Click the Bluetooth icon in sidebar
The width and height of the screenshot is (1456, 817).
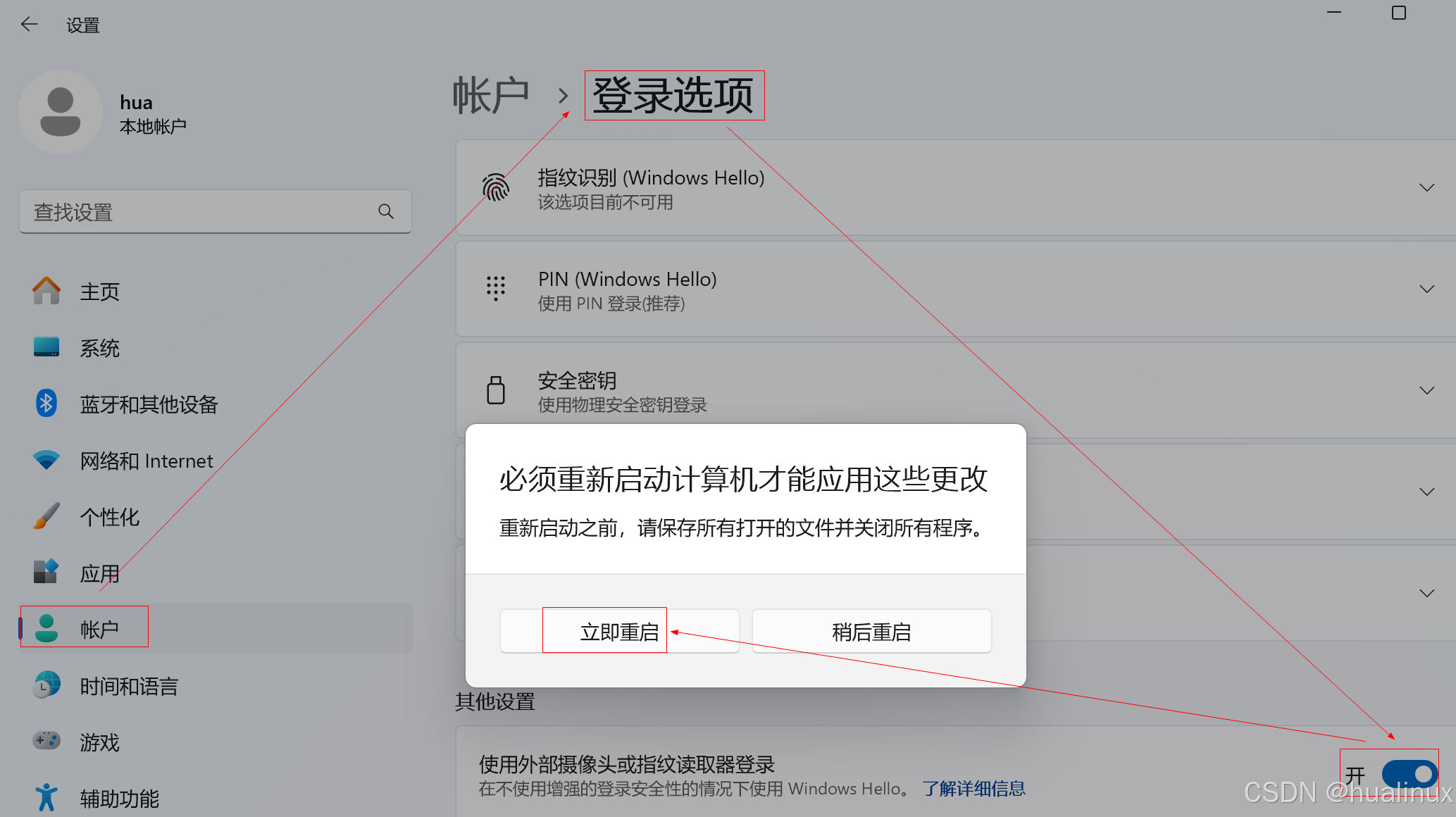click(x=46, y=404)
